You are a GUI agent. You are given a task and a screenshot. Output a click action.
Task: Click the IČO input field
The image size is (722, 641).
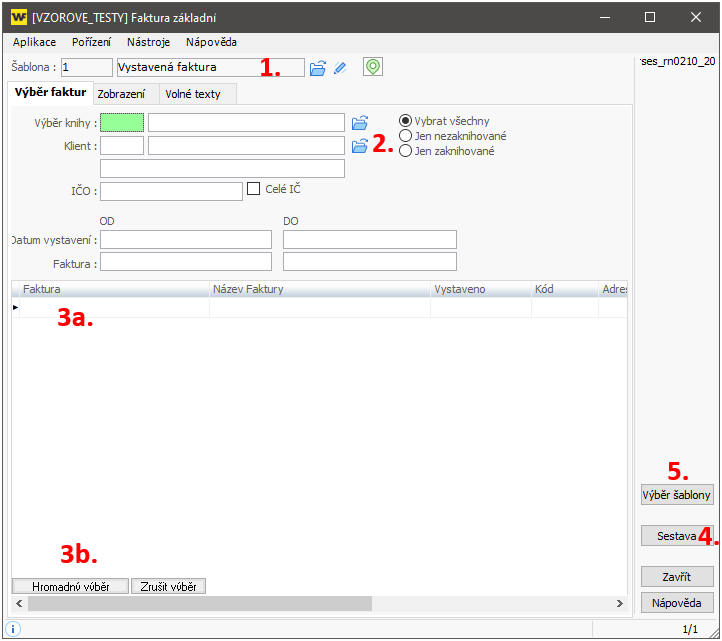pos(171,191)
